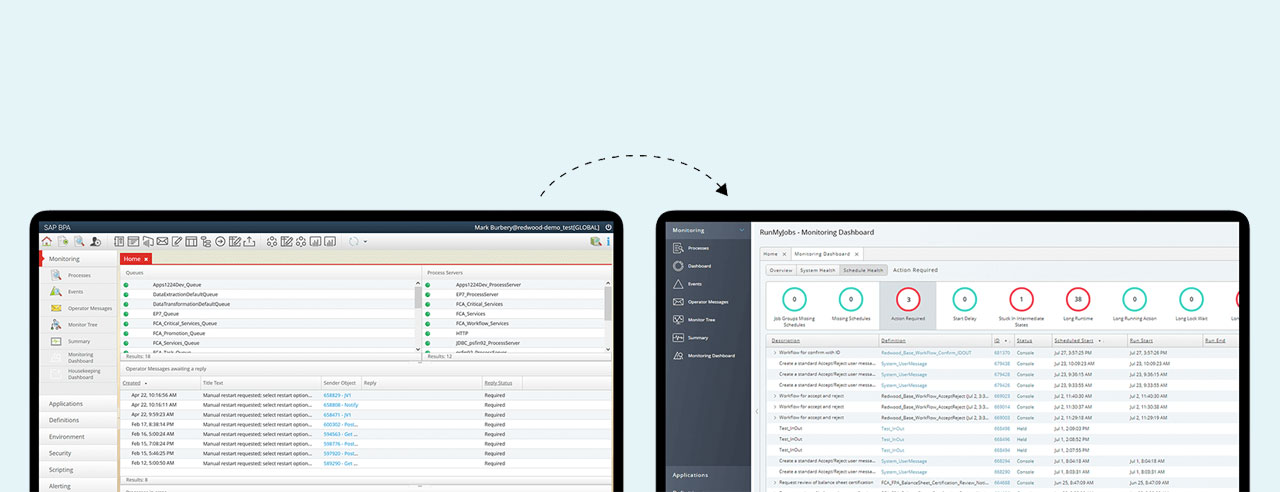Click the Summary icon in dark sidebar
Viewport: 1280px width, 492px height.
(679, 337)
